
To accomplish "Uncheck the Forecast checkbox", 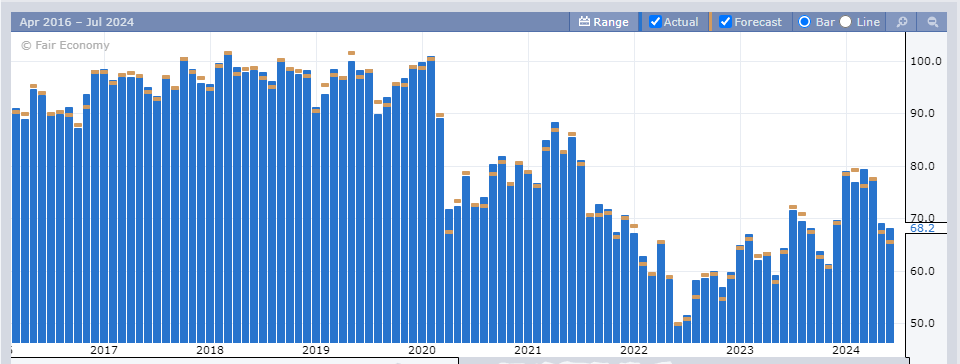I will point(726,22).
